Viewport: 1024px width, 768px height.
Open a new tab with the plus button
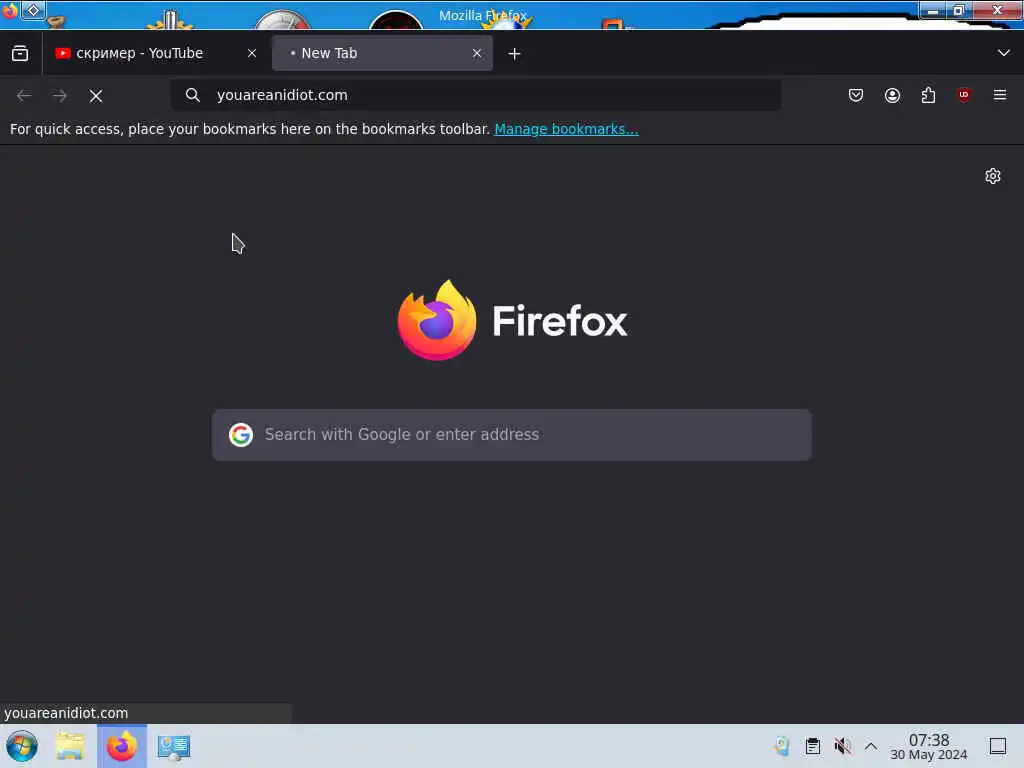coord(515,54)
